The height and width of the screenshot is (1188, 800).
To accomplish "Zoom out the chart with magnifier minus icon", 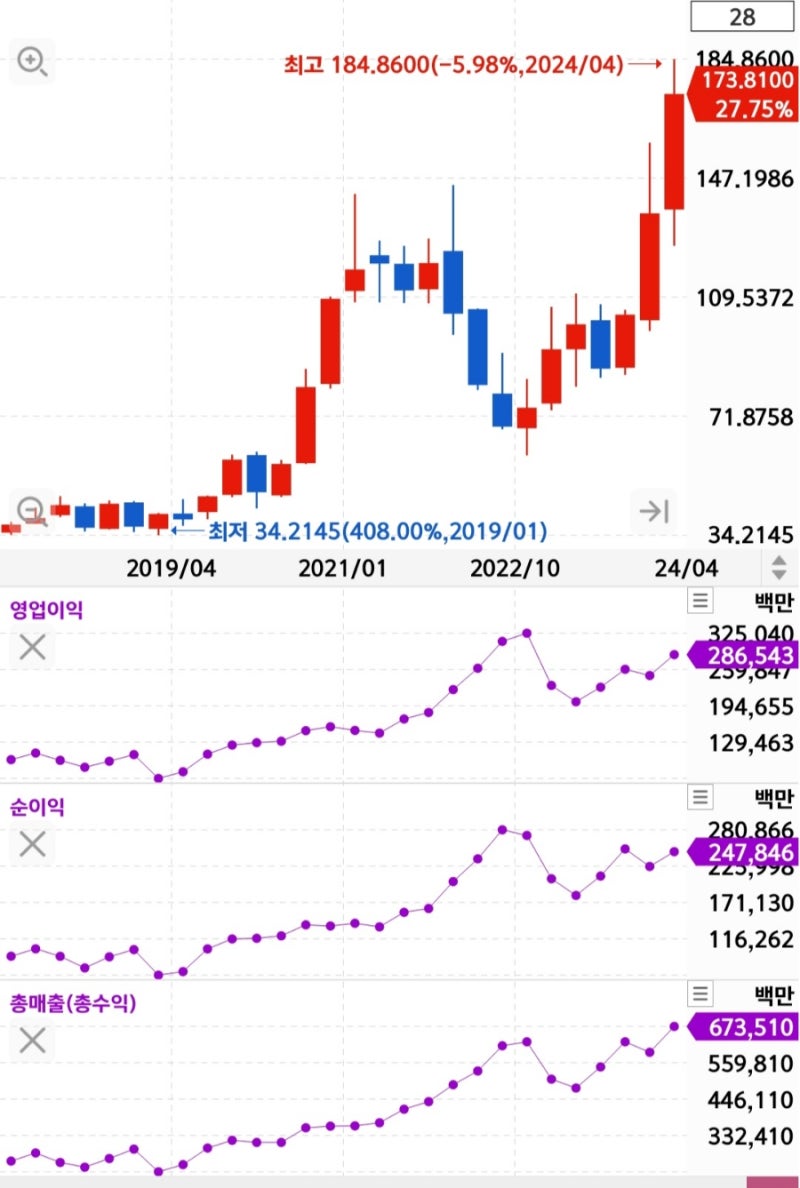I will click(33, 511).
